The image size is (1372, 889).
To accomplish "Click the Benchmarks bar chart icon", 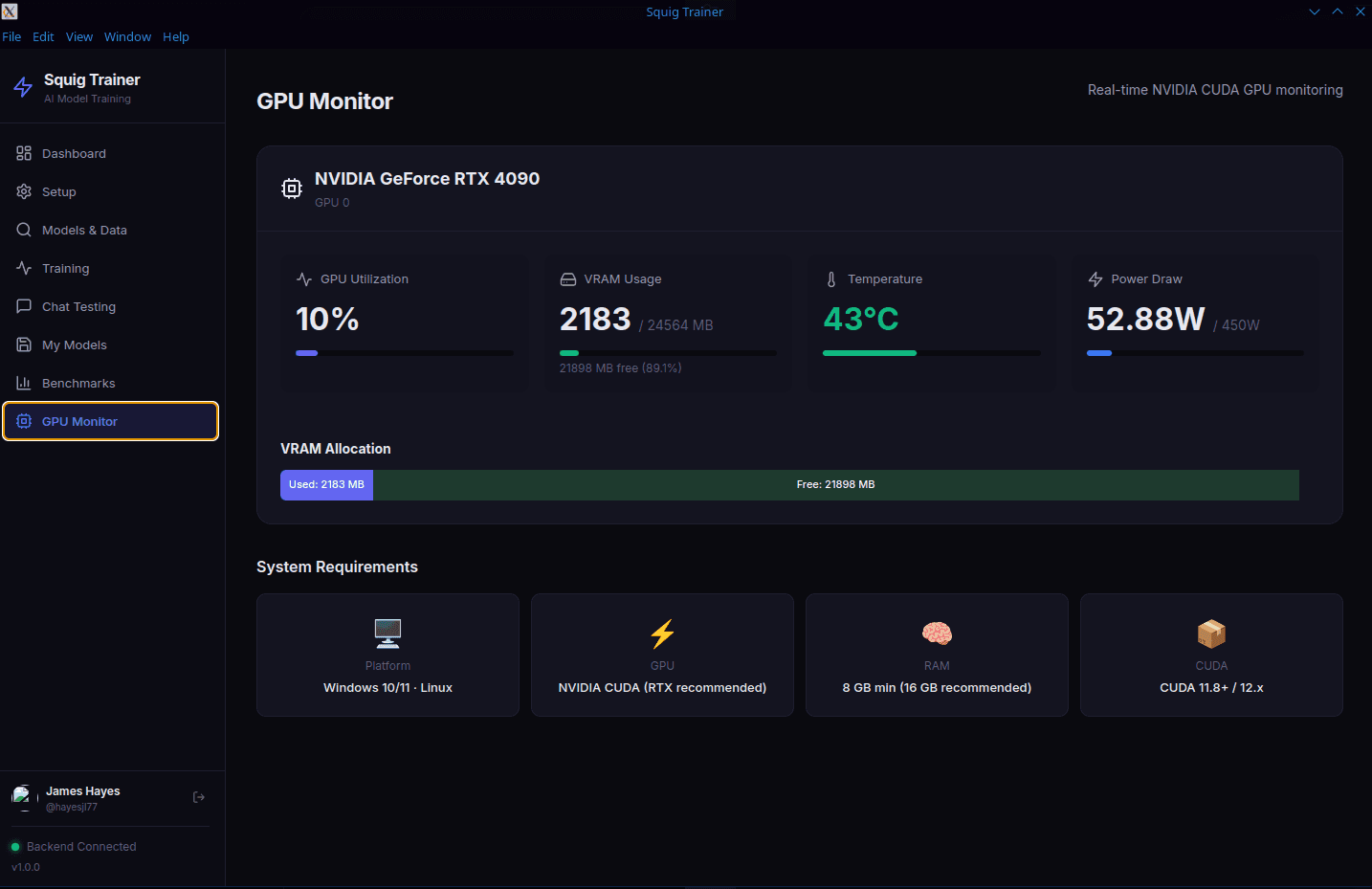I will (x=24, y=383).
